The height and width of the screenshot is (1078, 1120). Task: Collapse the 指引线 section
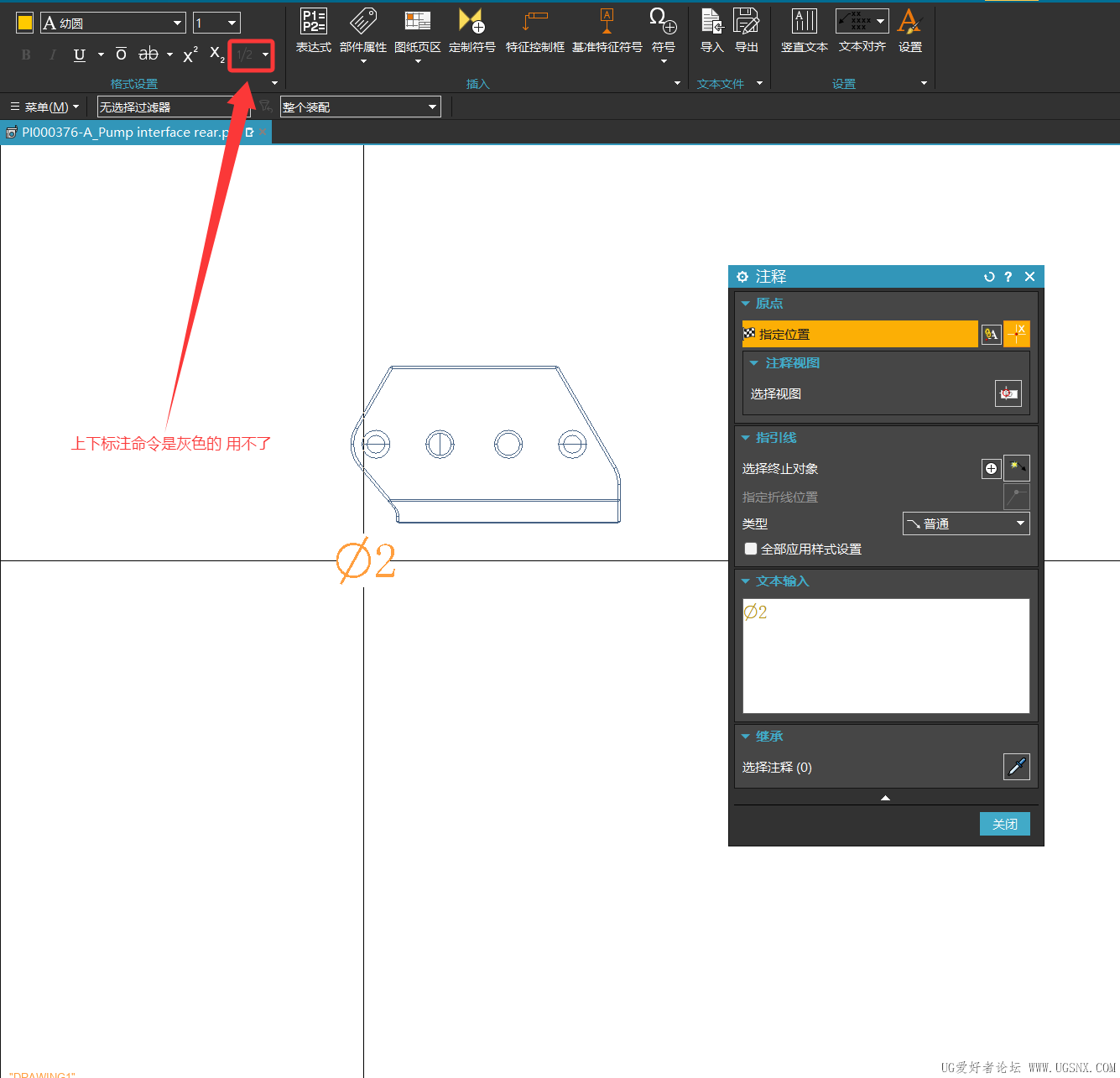click(x=745, y=438)
